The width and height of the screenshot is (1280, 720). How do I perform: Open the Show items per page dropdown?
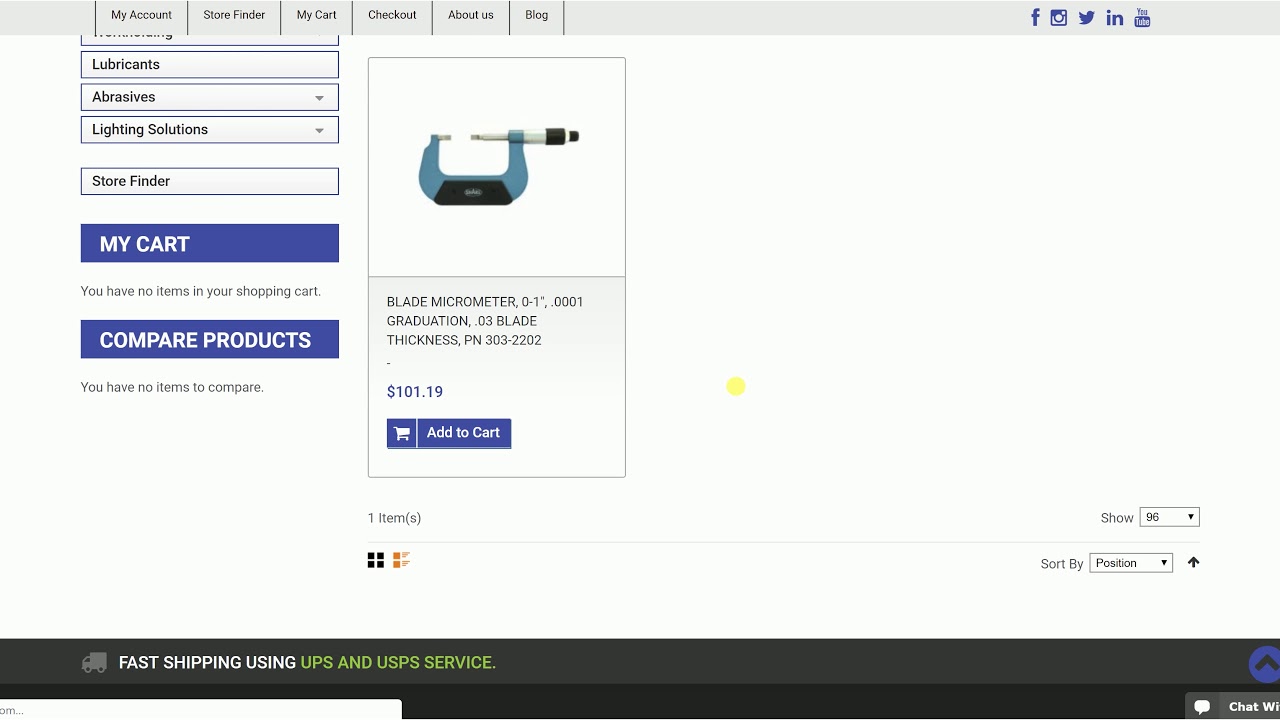(1169, 517)
